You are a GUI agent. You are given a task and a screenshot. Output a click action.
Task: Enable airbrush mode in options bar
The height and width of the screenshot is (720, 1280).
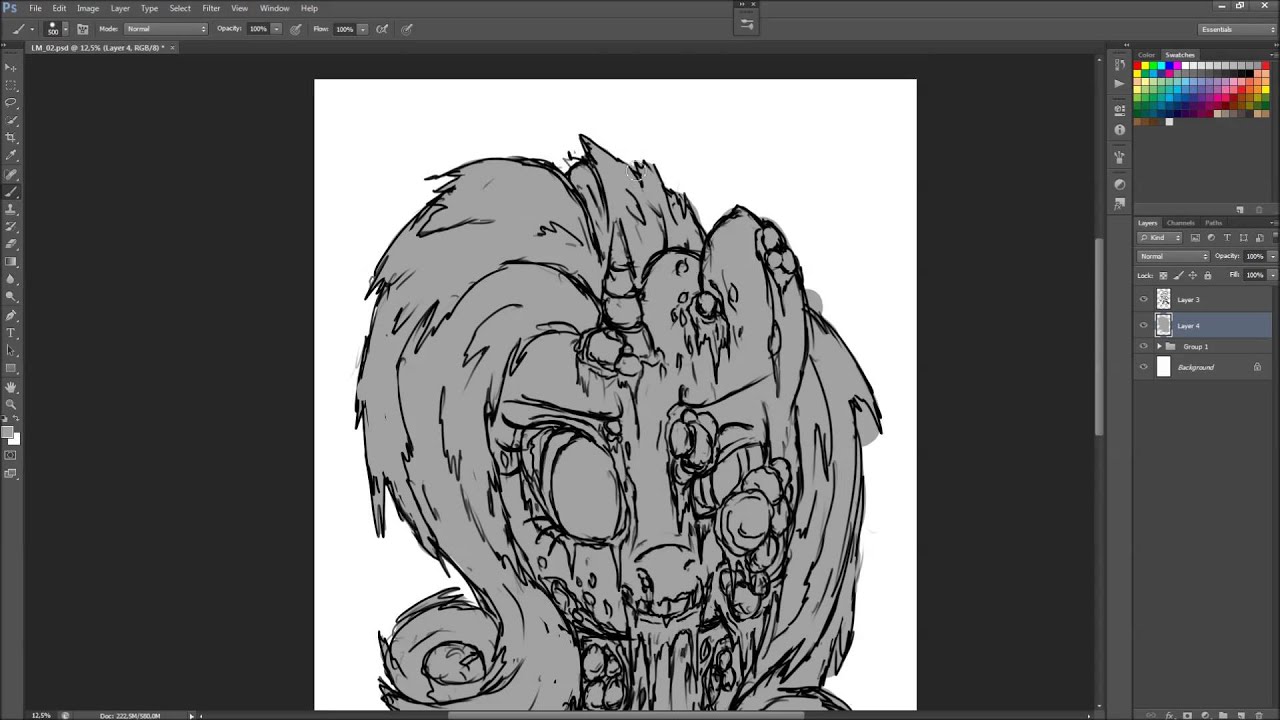pyautogui.click(x=382, y=29)
